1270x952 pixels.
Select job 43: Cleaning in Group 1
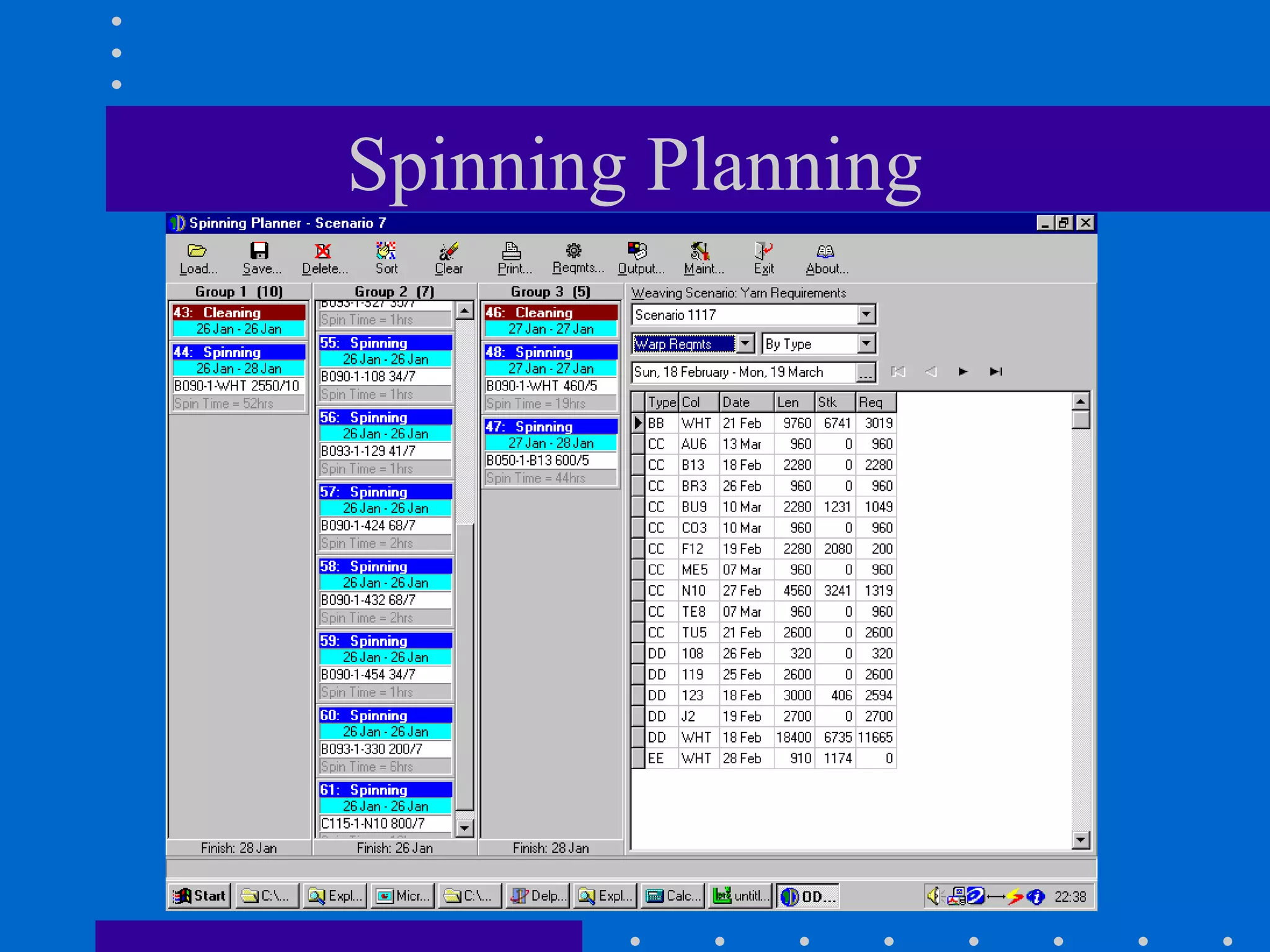(239, 312)
